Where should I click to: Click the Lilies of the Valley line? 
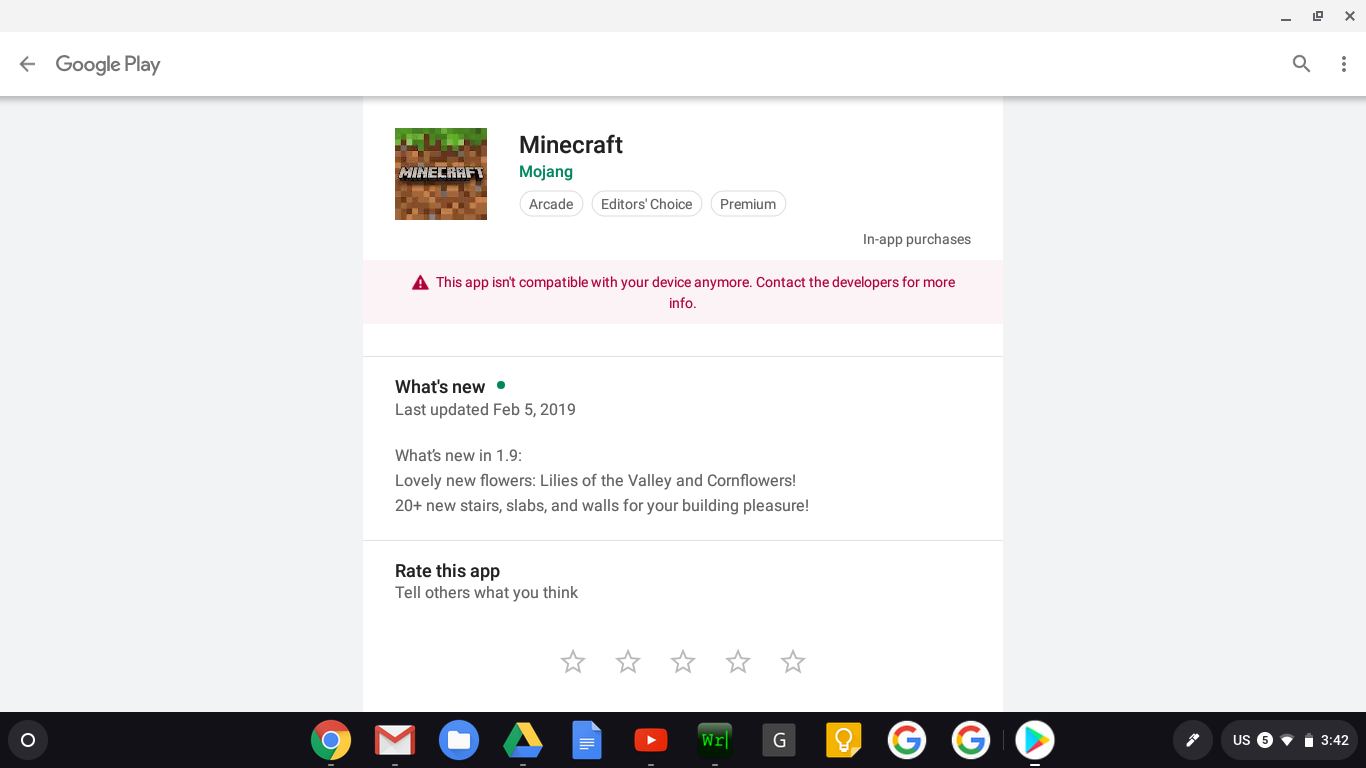point(595,480)
